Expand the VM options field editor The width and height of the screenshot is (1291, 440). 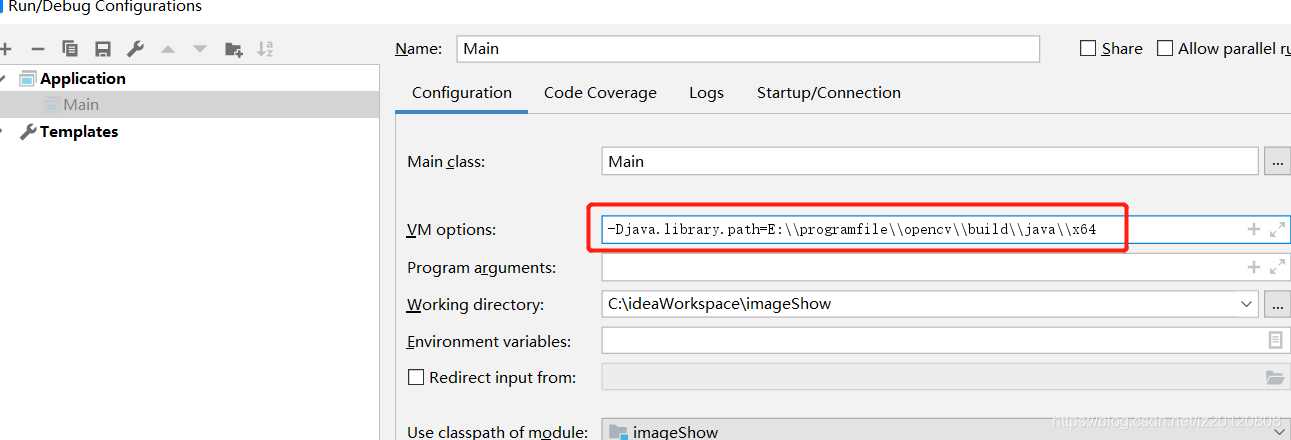tap(1276, 230)
